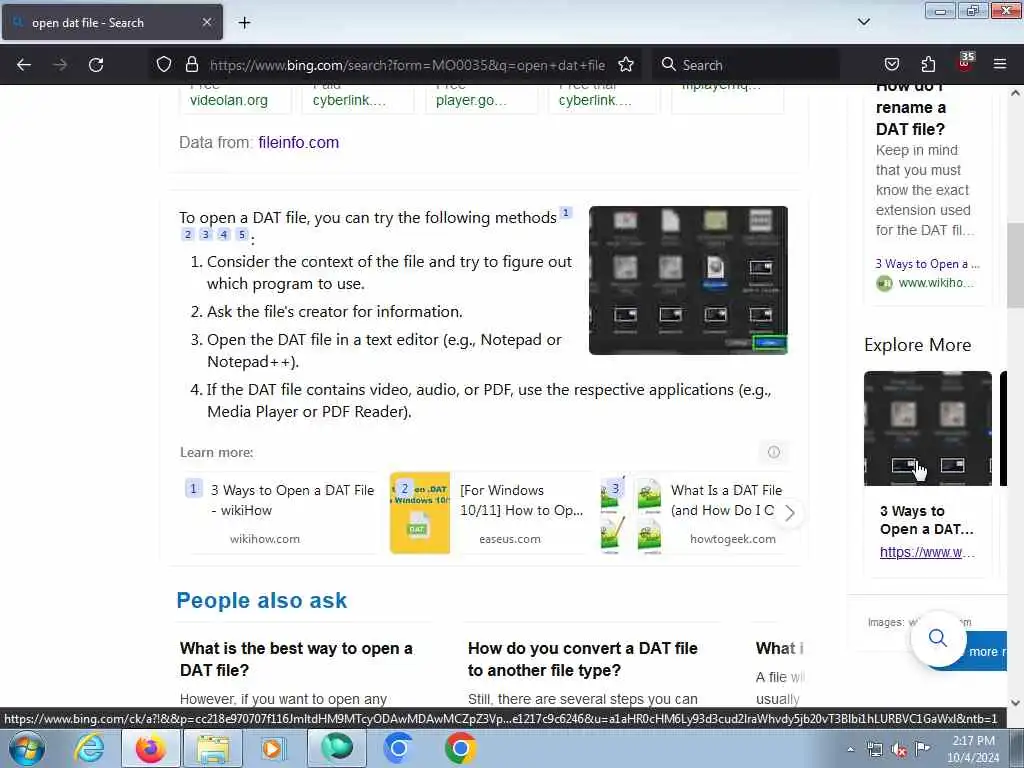Expand 'What is the best way to open a DAT file?'

coord(296,659)
